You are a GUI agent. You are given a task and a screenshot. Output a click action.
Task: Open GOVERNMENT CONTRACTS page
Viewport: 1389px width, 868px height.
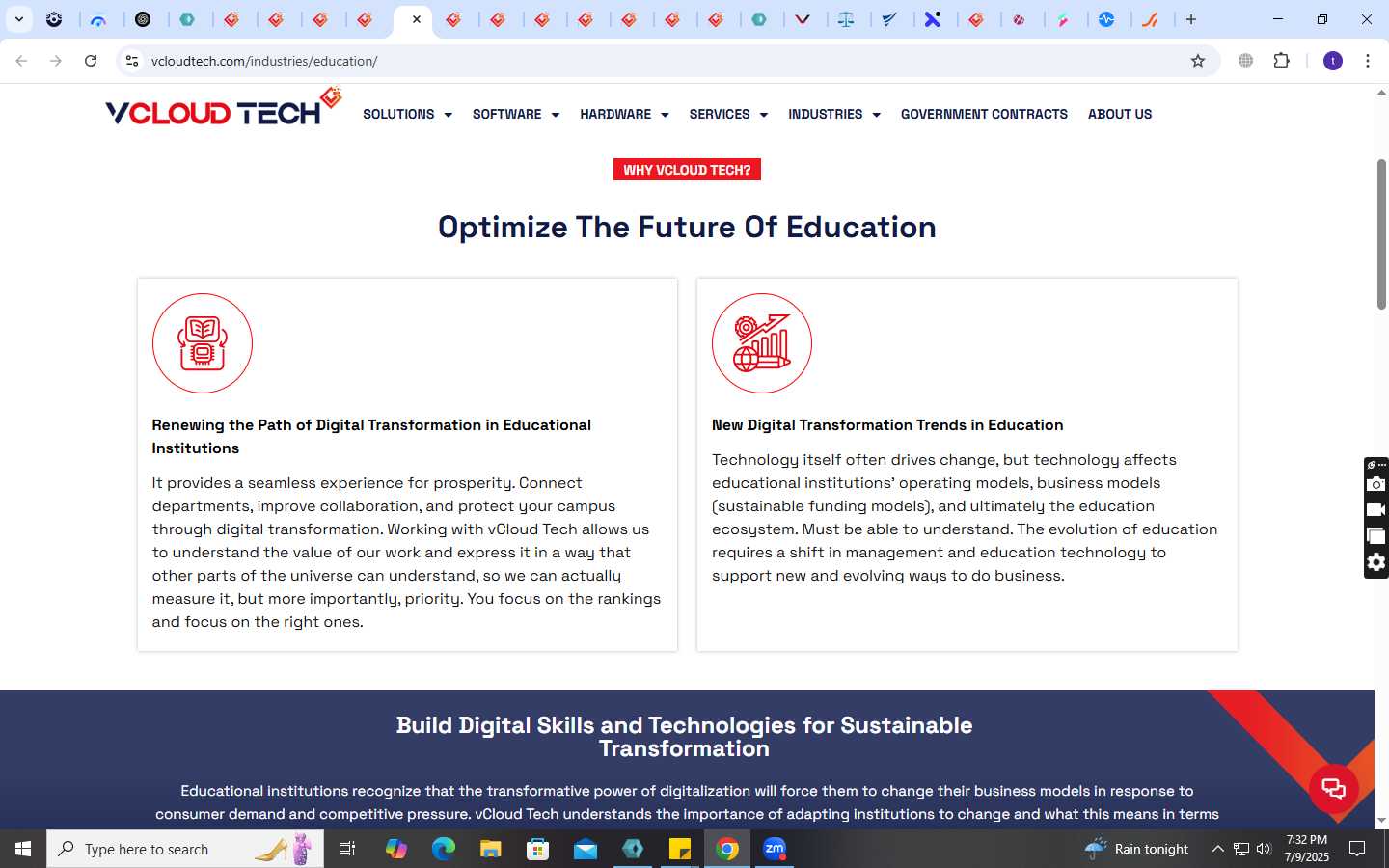click(984, 114)
